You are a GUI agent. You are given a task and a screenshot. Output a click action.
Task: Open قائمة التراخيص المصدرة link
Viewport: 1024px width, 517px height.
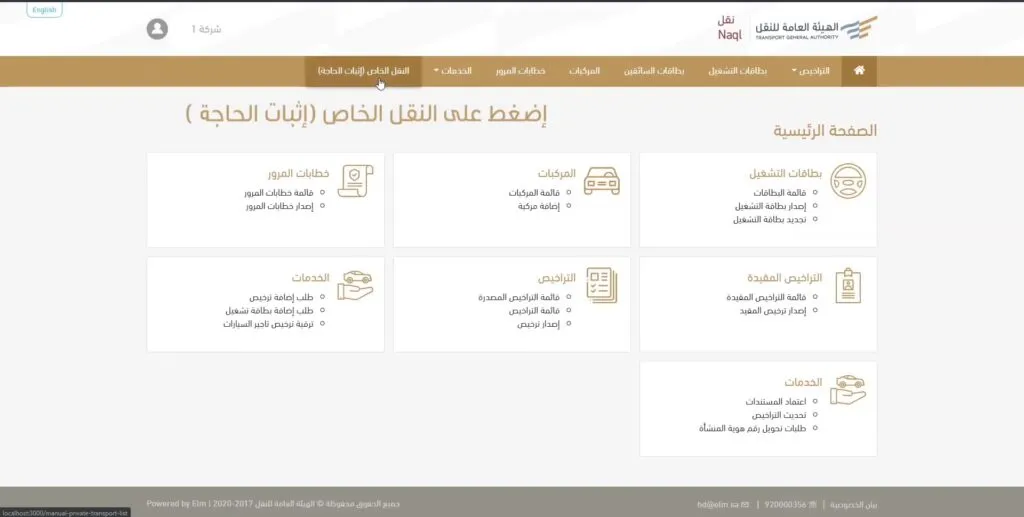[519, 297]
